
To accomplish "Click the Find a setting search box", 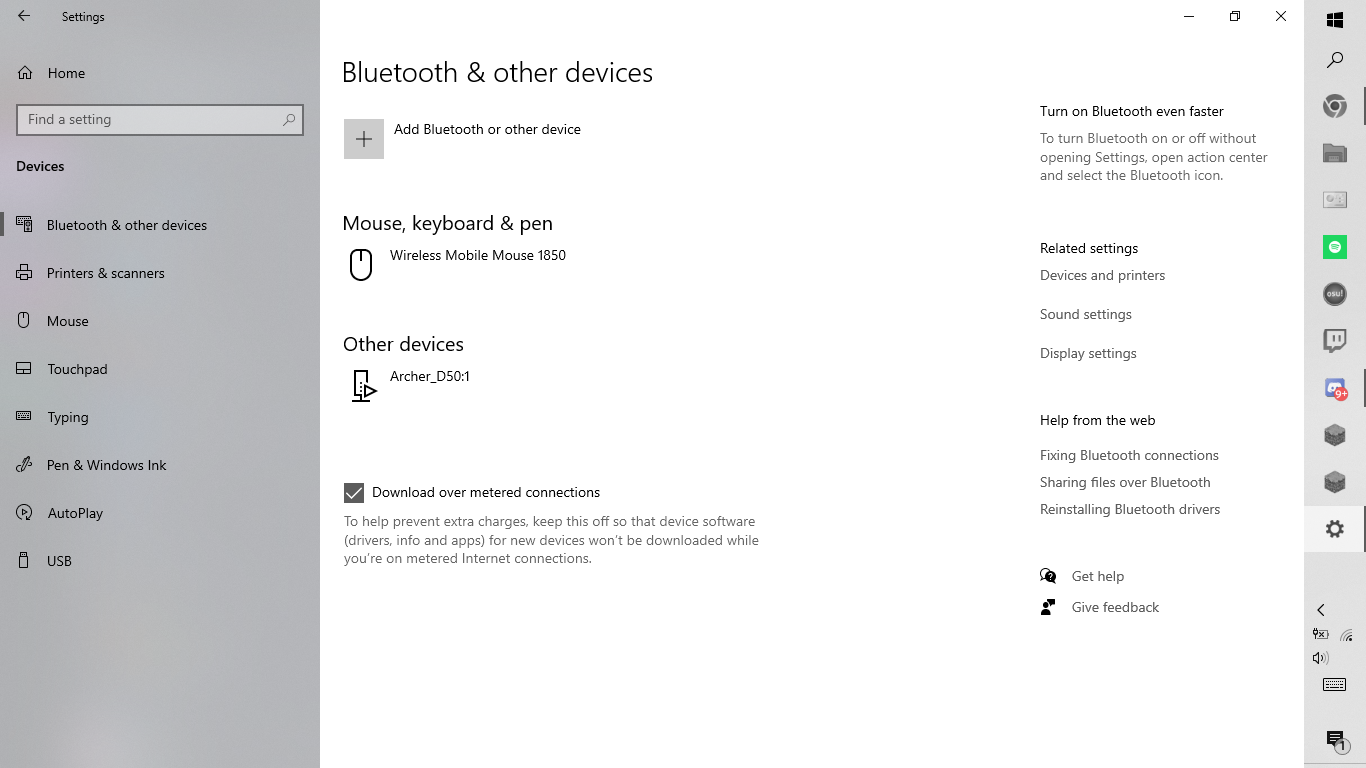I will click(160, 119).
